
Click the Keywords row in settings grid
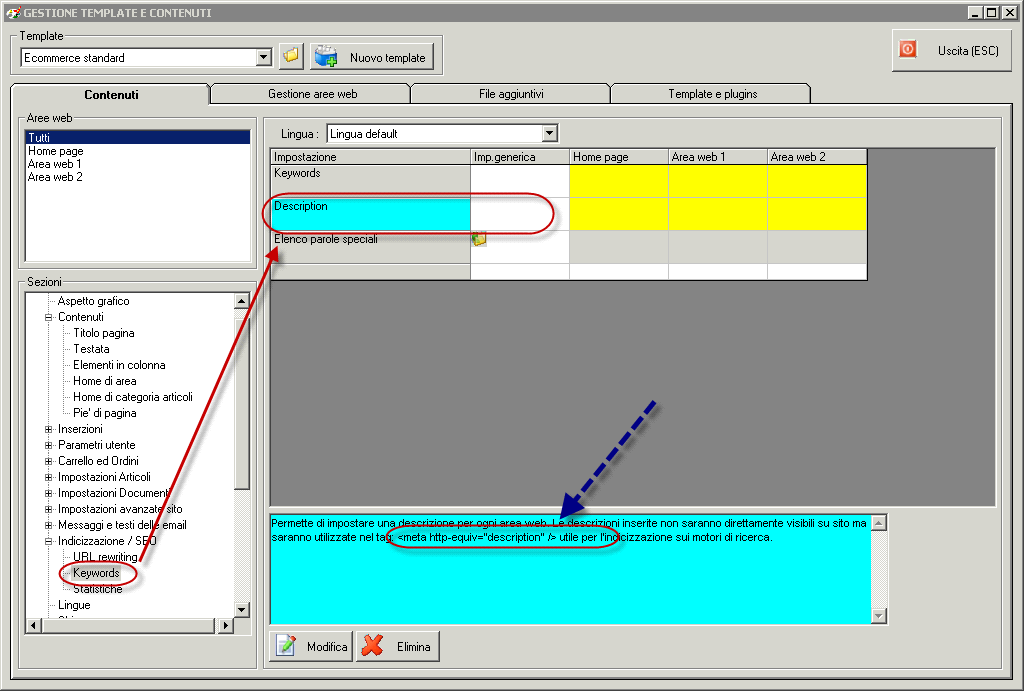370,181
